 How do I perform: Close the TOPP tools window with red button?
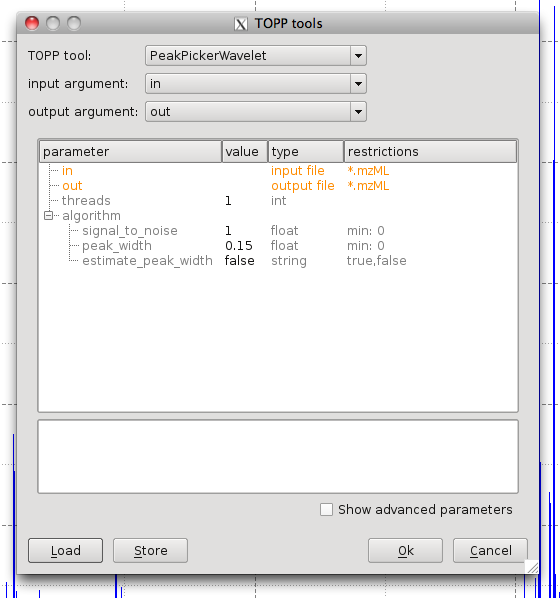click(x=32, y=23)
